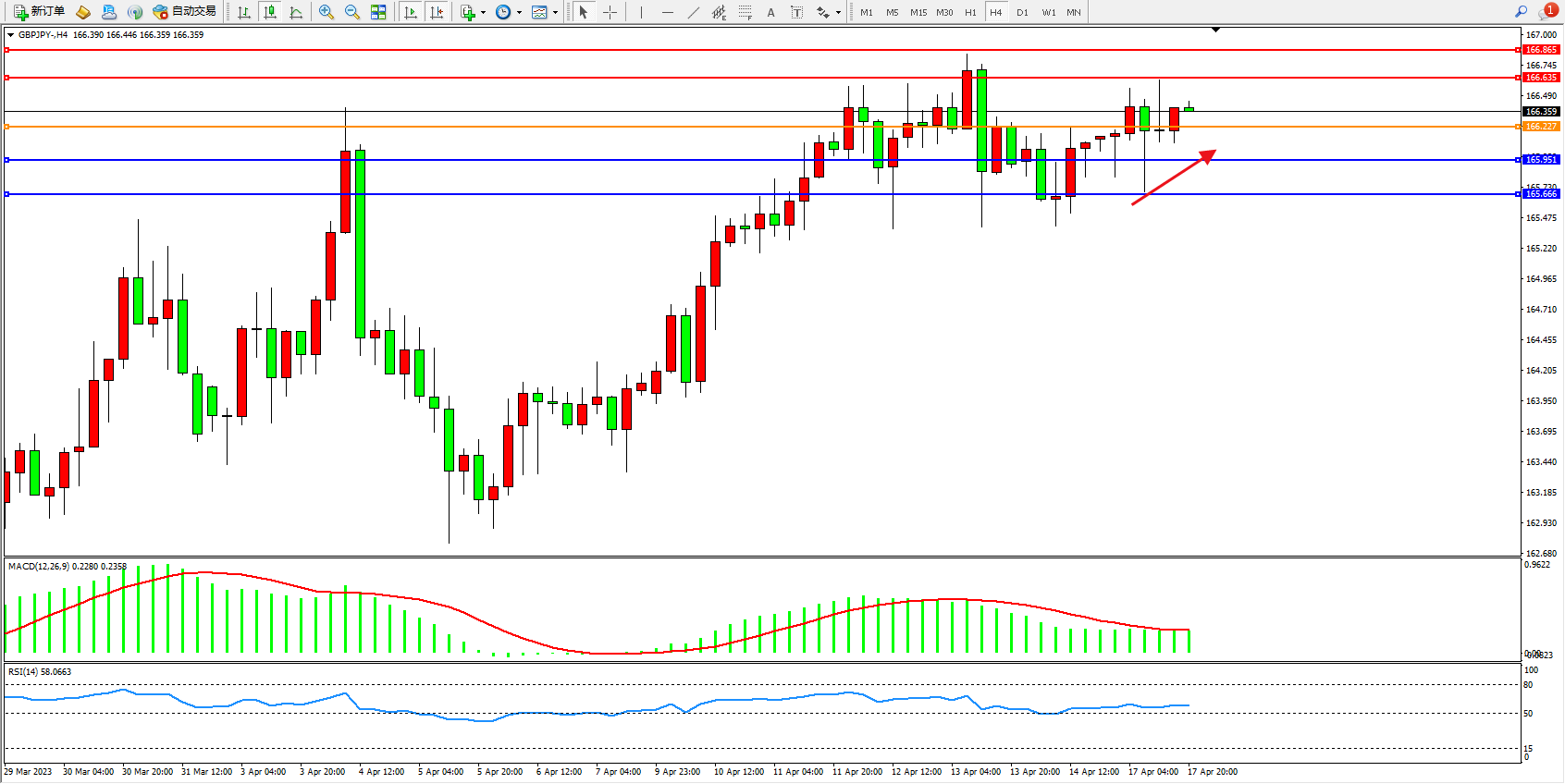The width and height of the screenshot is (1565, 784).
Task: Expand the periodicity clock dropdown arrow
Action: coord(519,13)
